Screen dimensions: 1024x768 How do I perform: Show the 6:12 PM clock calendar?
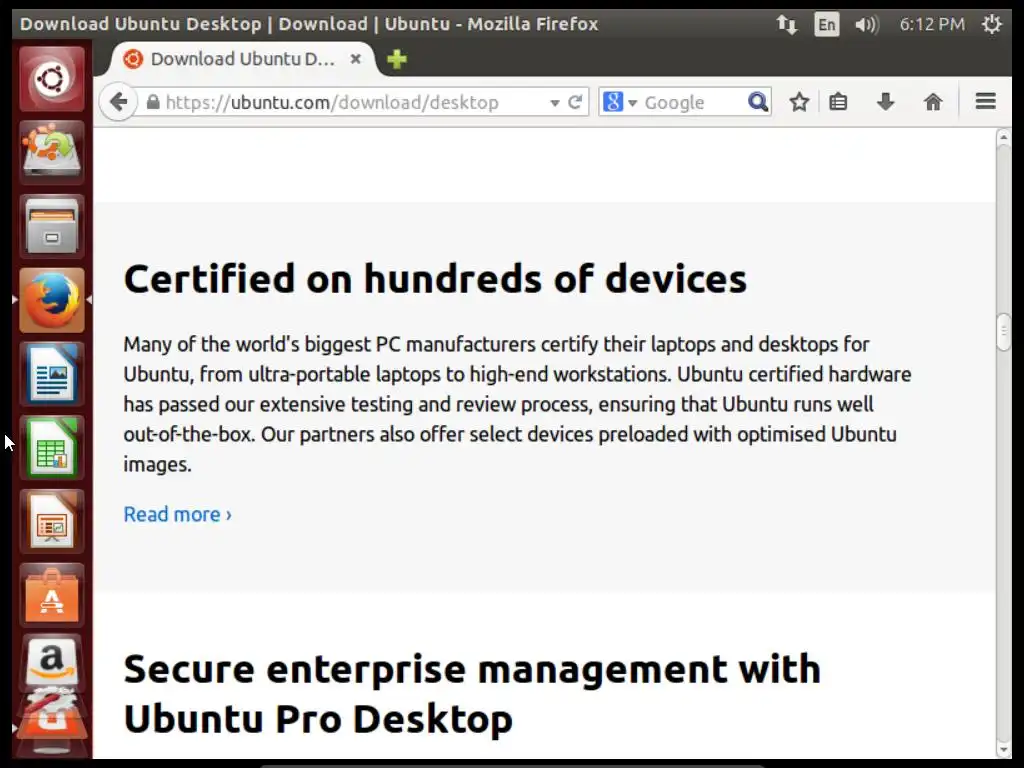932,24
